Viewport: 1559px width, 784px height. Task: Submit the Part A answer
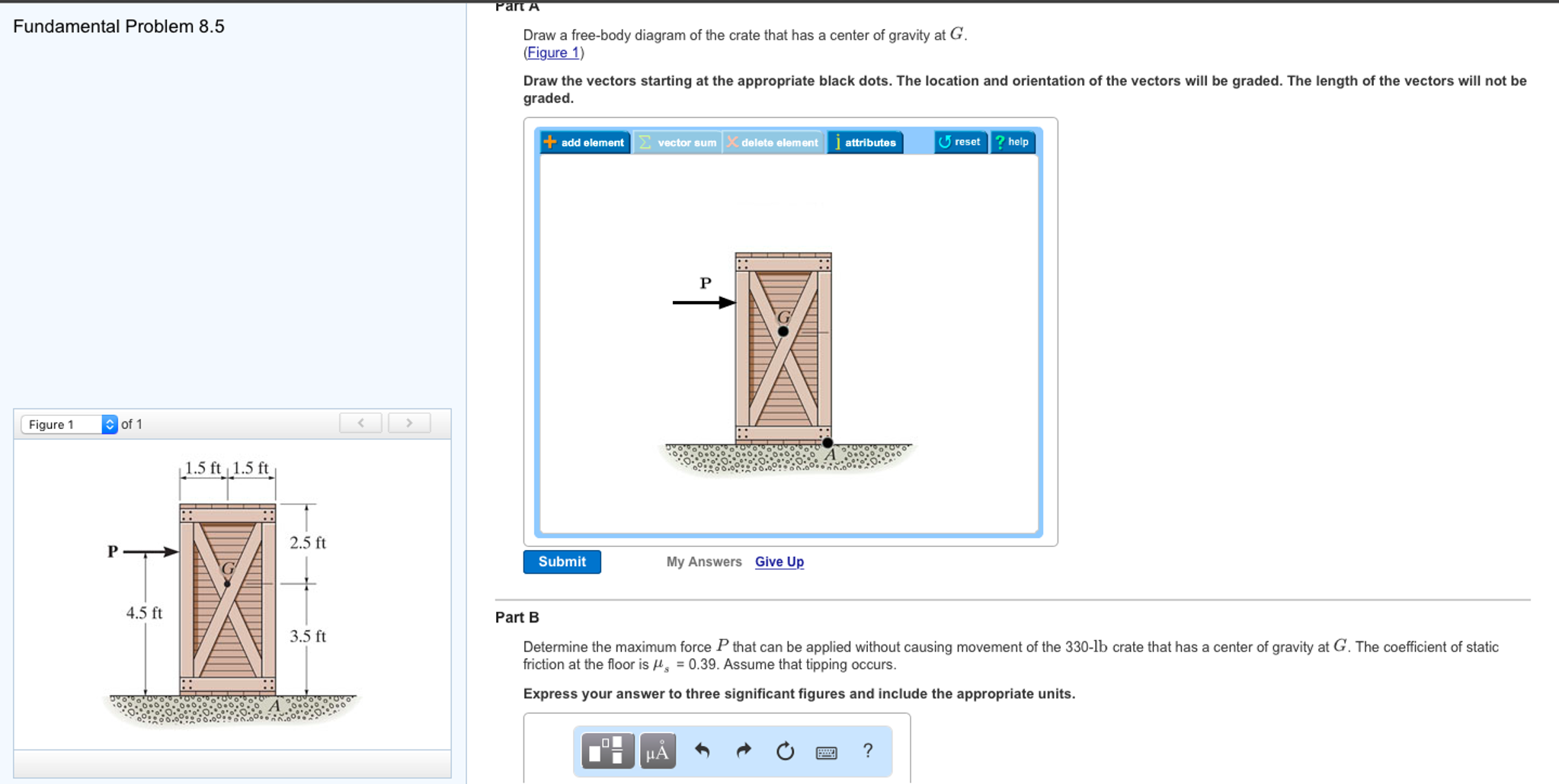562,562
